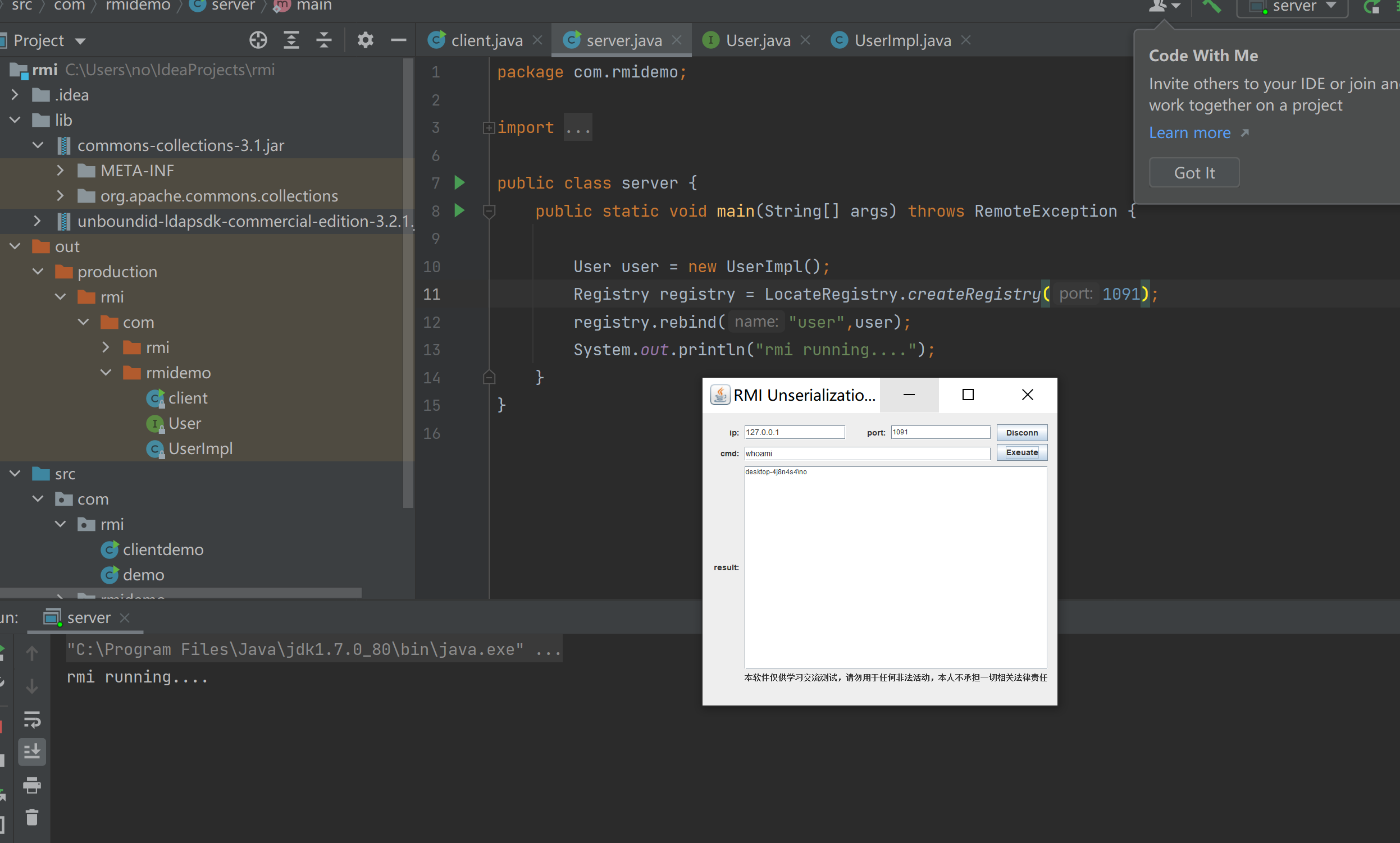Screen dimensions: 1400x843
Task: Select client class under out rmidemo
Action: (x=188, y=398)
